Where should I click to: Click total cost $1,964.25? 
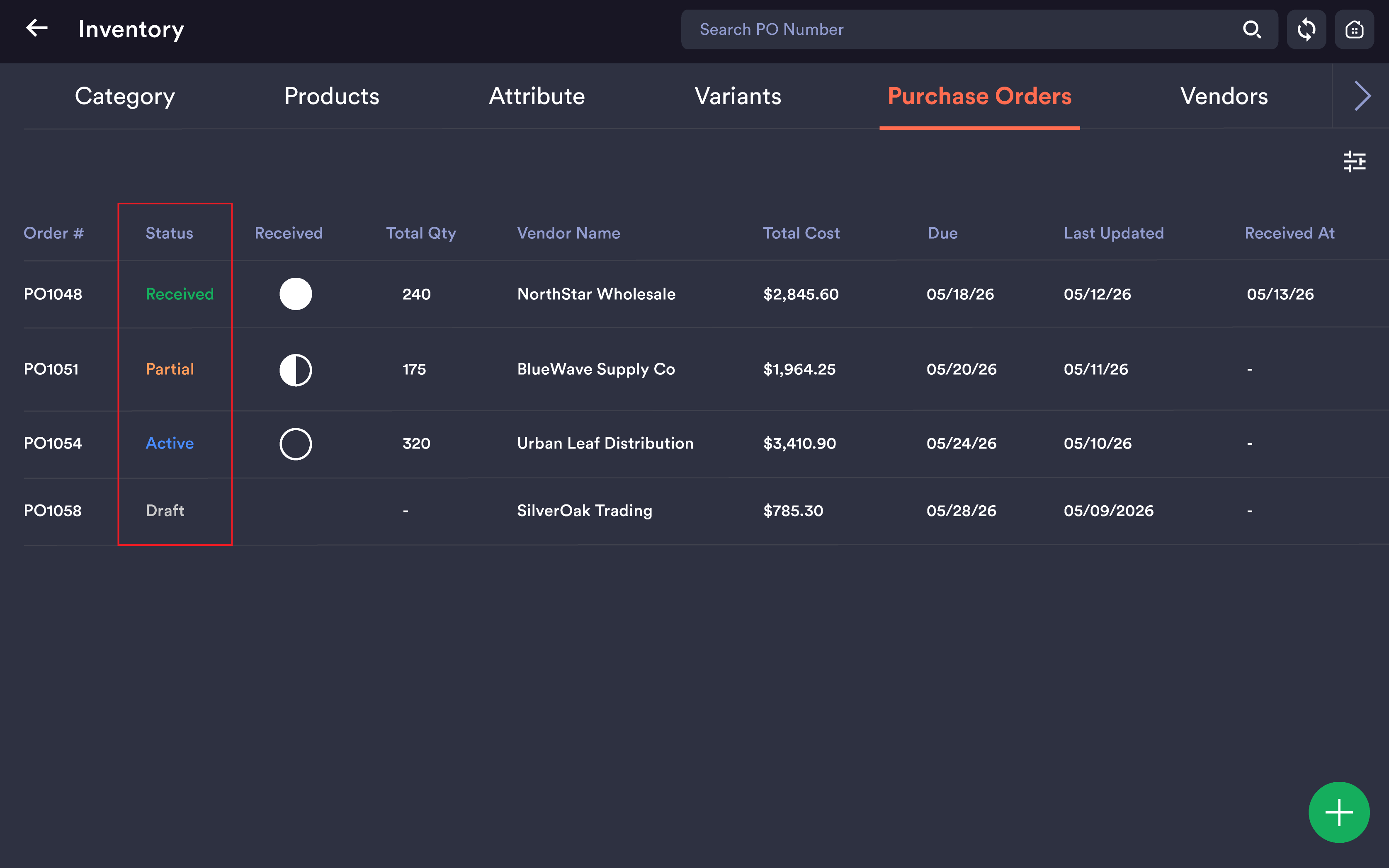tap(799, 369)
